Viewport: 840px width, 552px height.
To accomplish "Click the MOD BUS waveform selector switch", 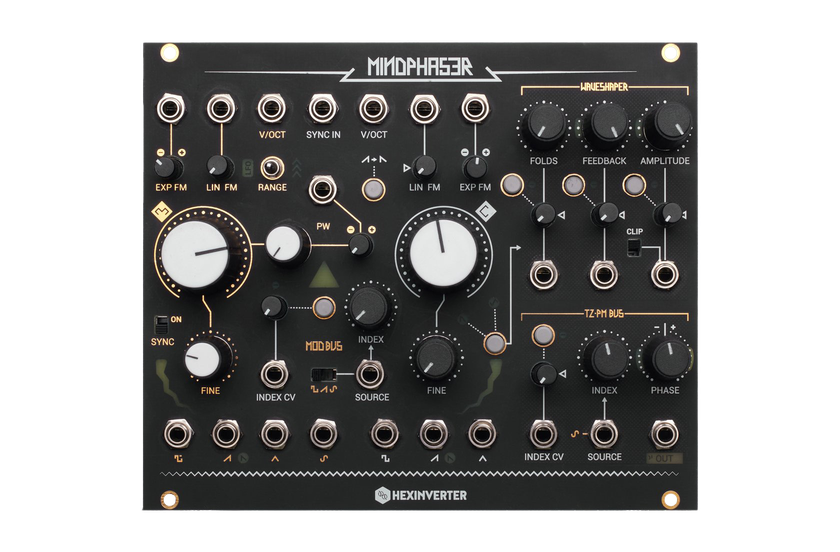I will coord(326,374).
